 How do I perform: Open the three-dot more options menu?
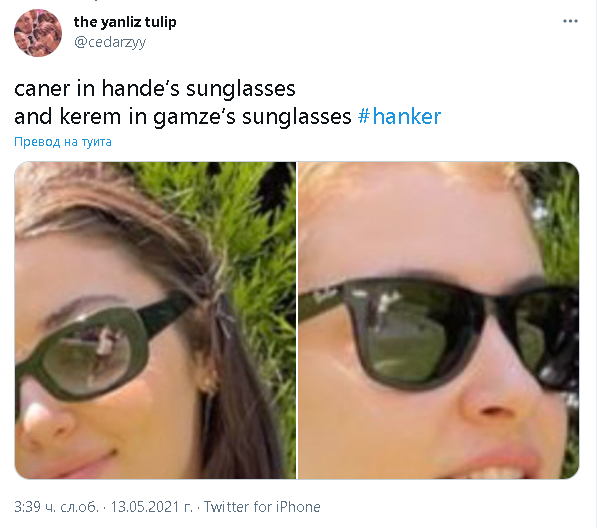coord(570,21)
